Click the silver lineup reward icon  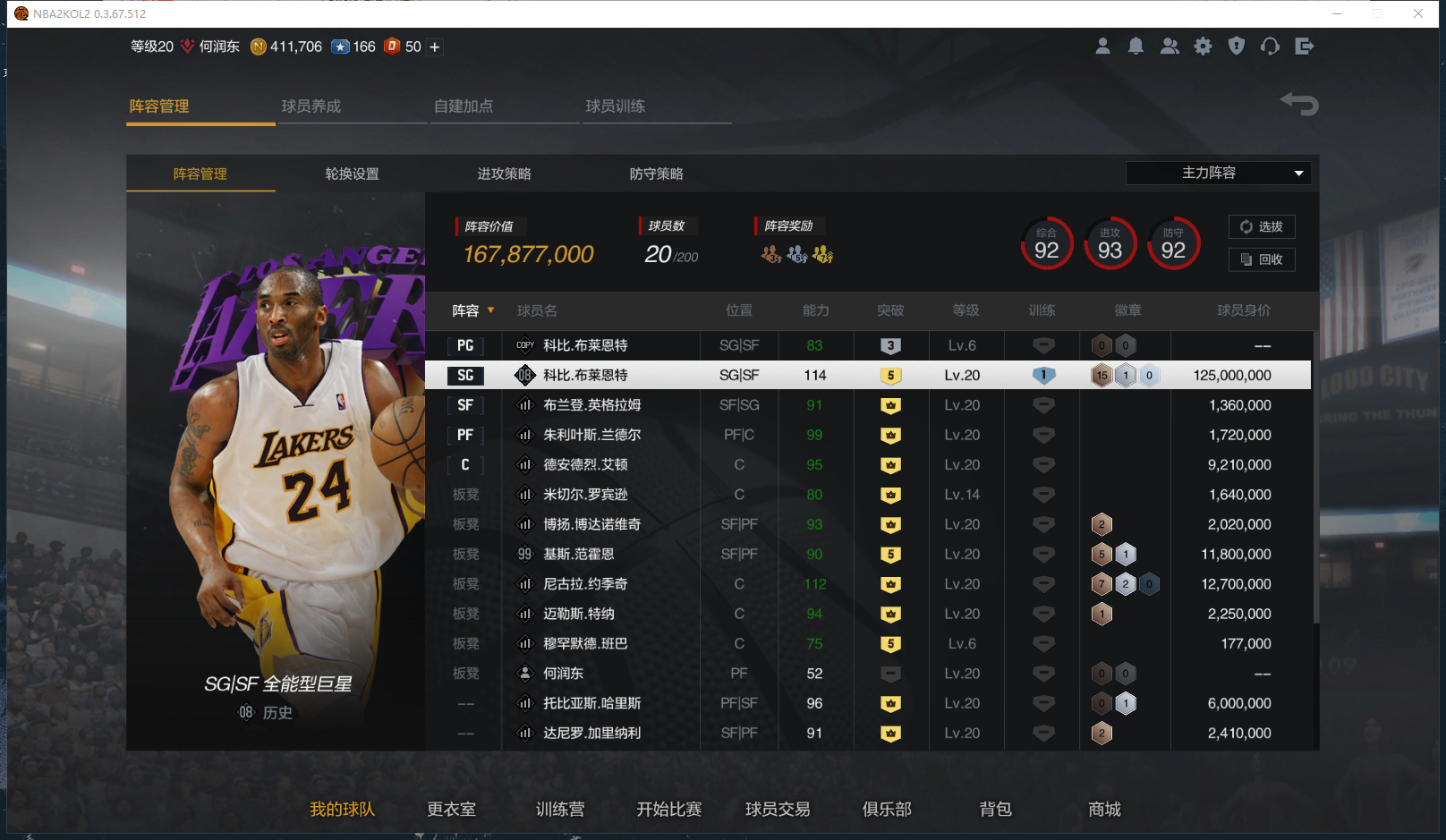[x=796, y=255]
